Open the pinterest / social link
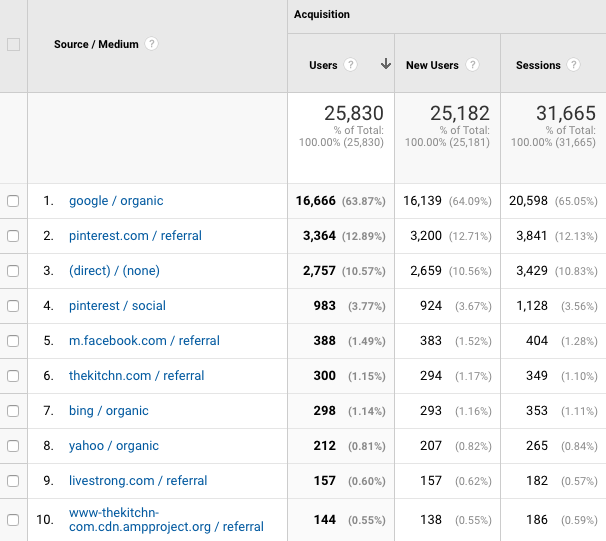606x541 pixels. point(117,306)
